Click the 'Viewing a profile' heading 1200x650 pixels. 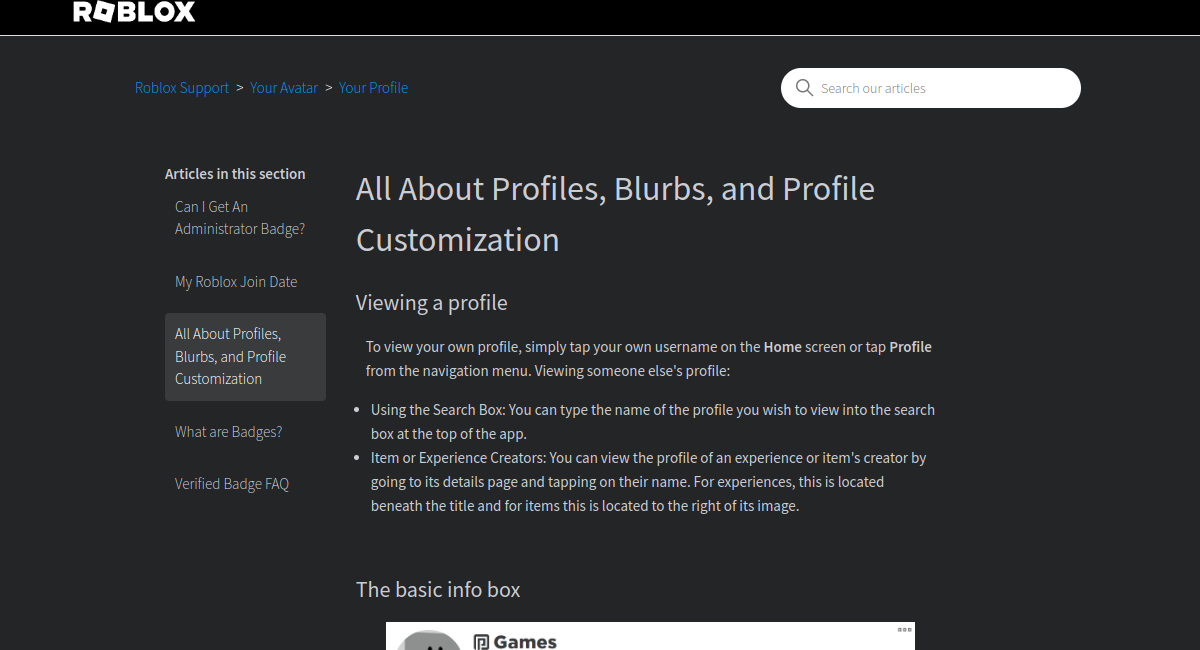(x=432, y=303)
